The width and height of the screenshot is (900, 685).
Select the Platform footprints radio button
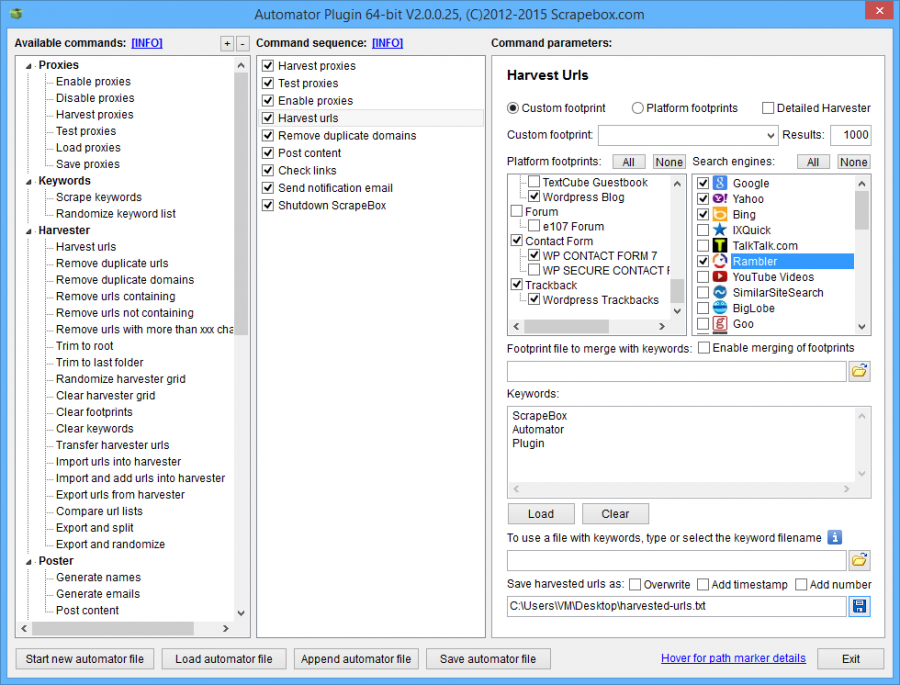tap(640, 107)
